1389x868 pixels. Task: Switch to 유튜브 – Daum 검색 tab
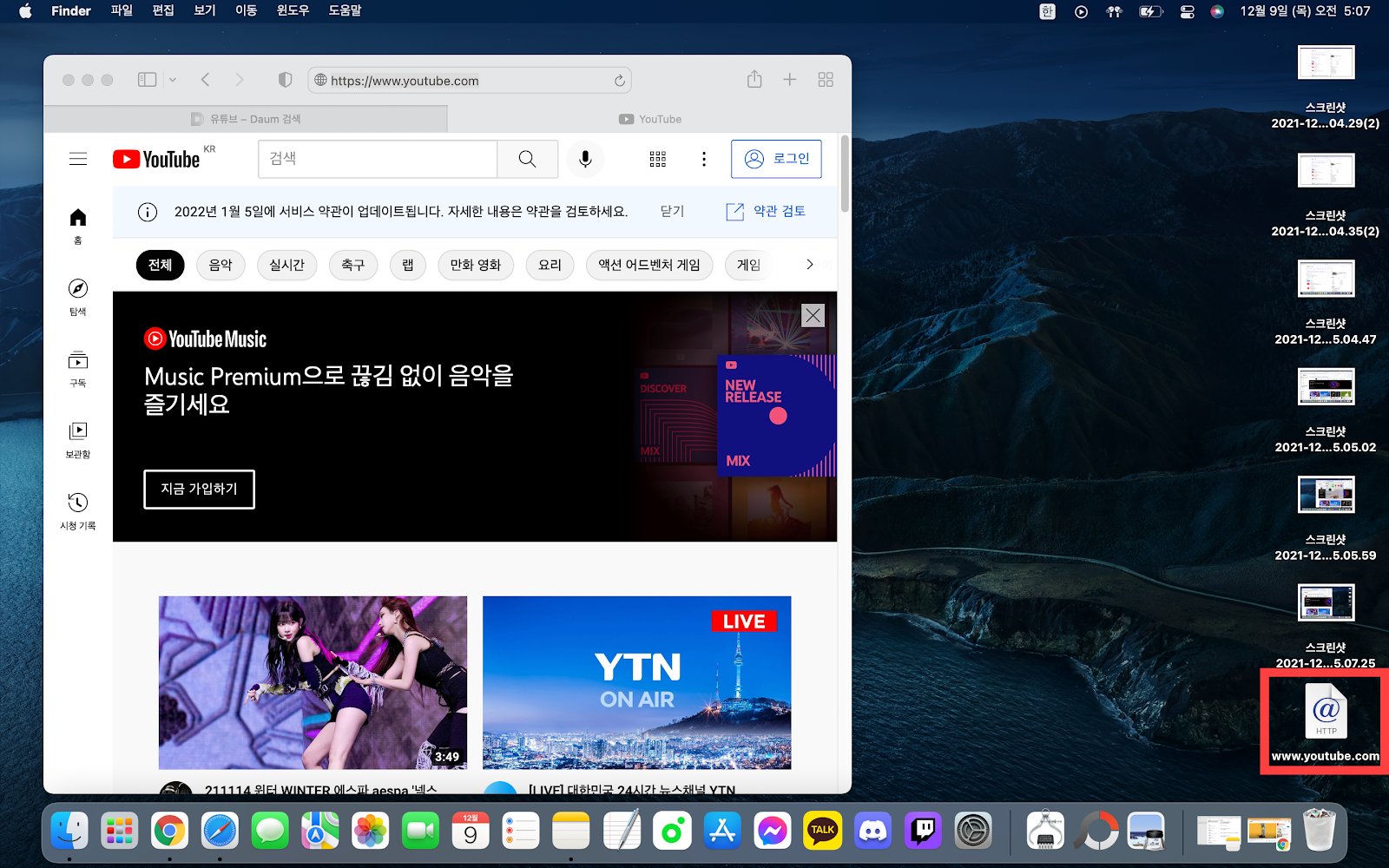tap(246, 119)
